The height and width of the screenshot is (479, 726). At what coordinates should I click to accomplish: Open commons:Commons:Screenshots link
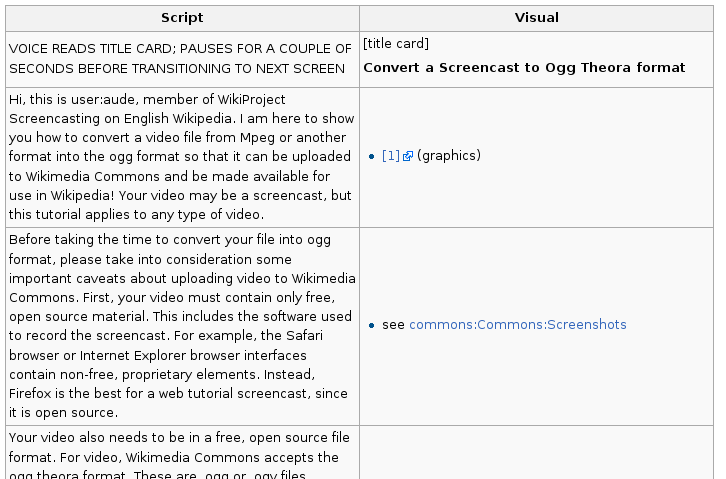pyautogui.click(x=518, y=325)
